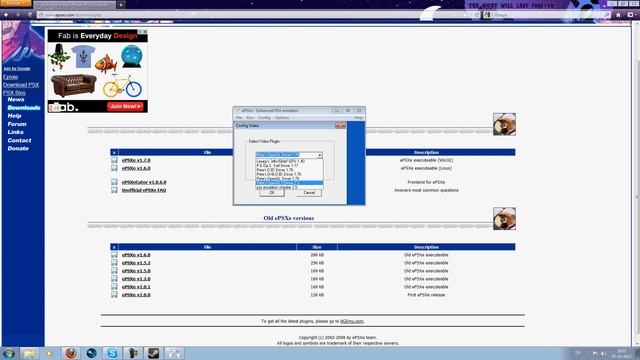The height and width of the screenshot is (360, 640).
Task: Open the sidebar Help page
Action: tap(14, 116)
